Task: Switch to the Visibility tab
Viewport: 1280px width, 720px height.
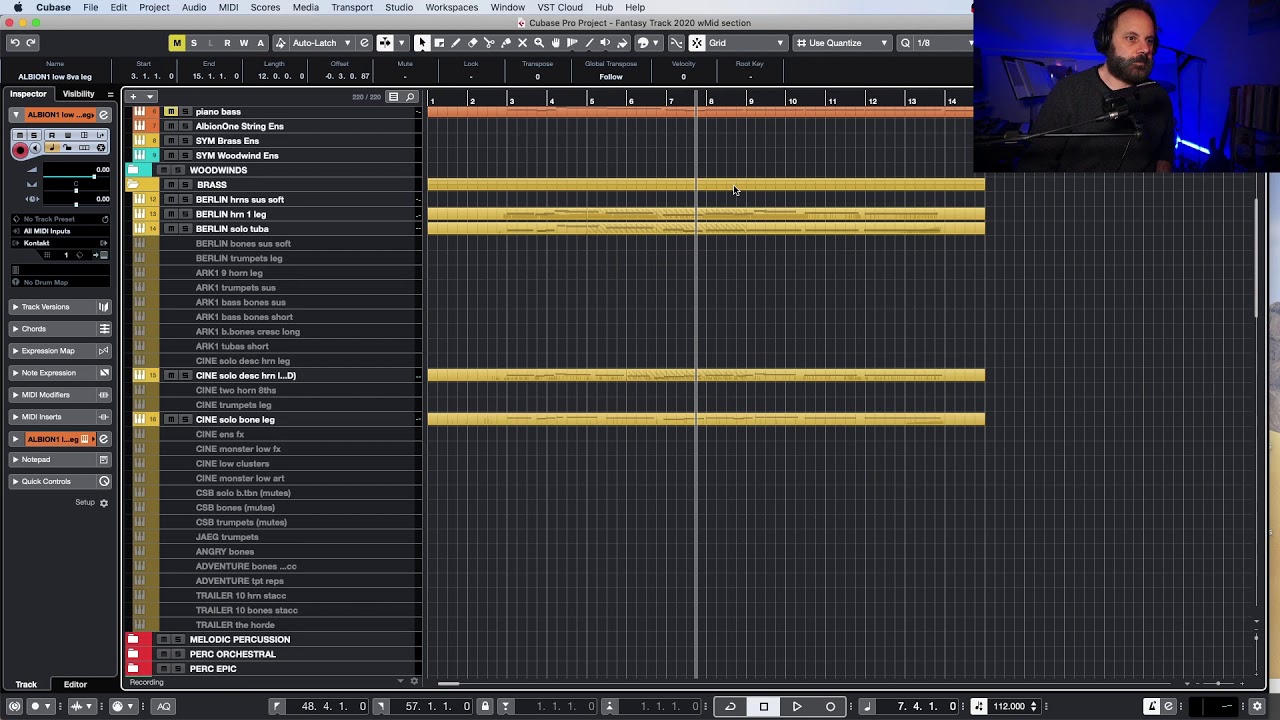Action: coord(78,94)
